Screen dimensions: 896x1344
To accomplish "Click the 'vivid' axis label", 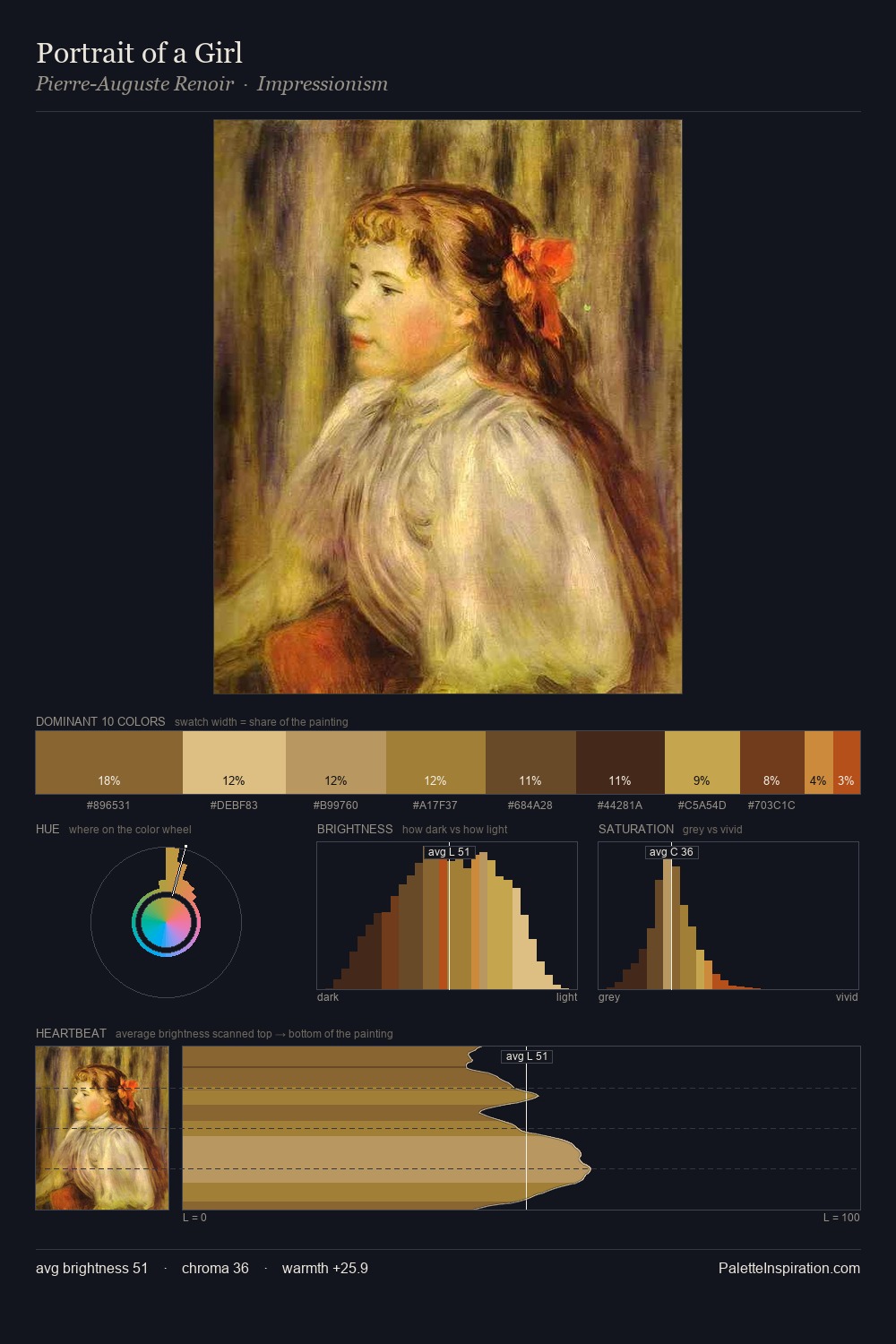I will point(847,997).
